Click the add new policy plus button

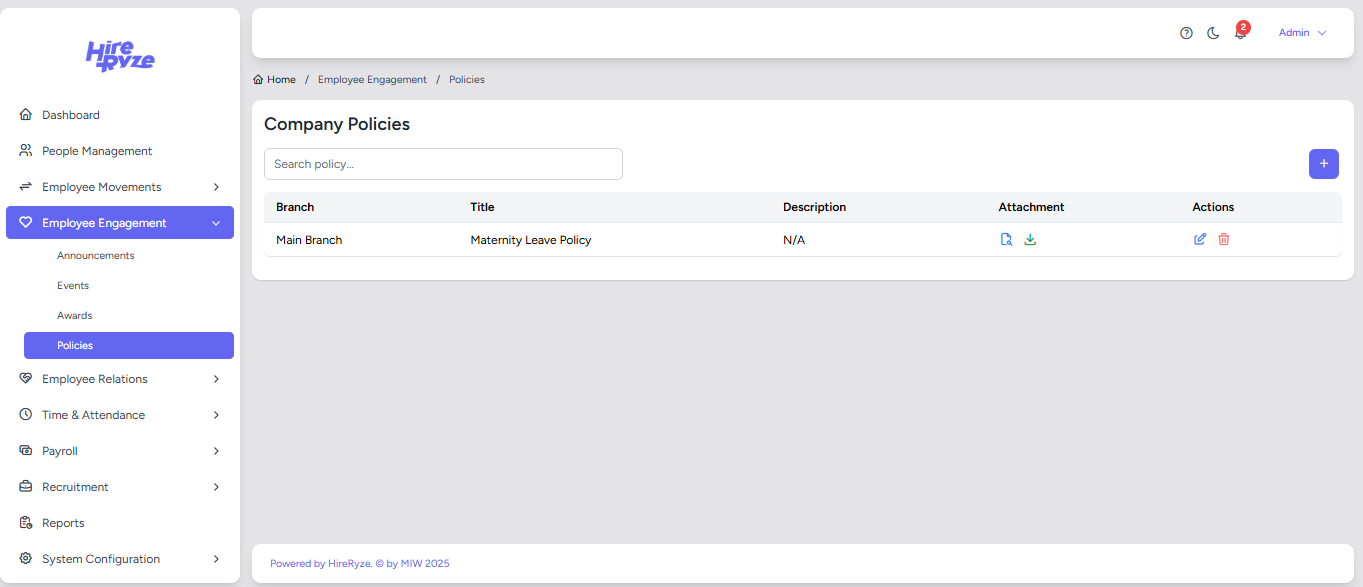click(1323, 164)
